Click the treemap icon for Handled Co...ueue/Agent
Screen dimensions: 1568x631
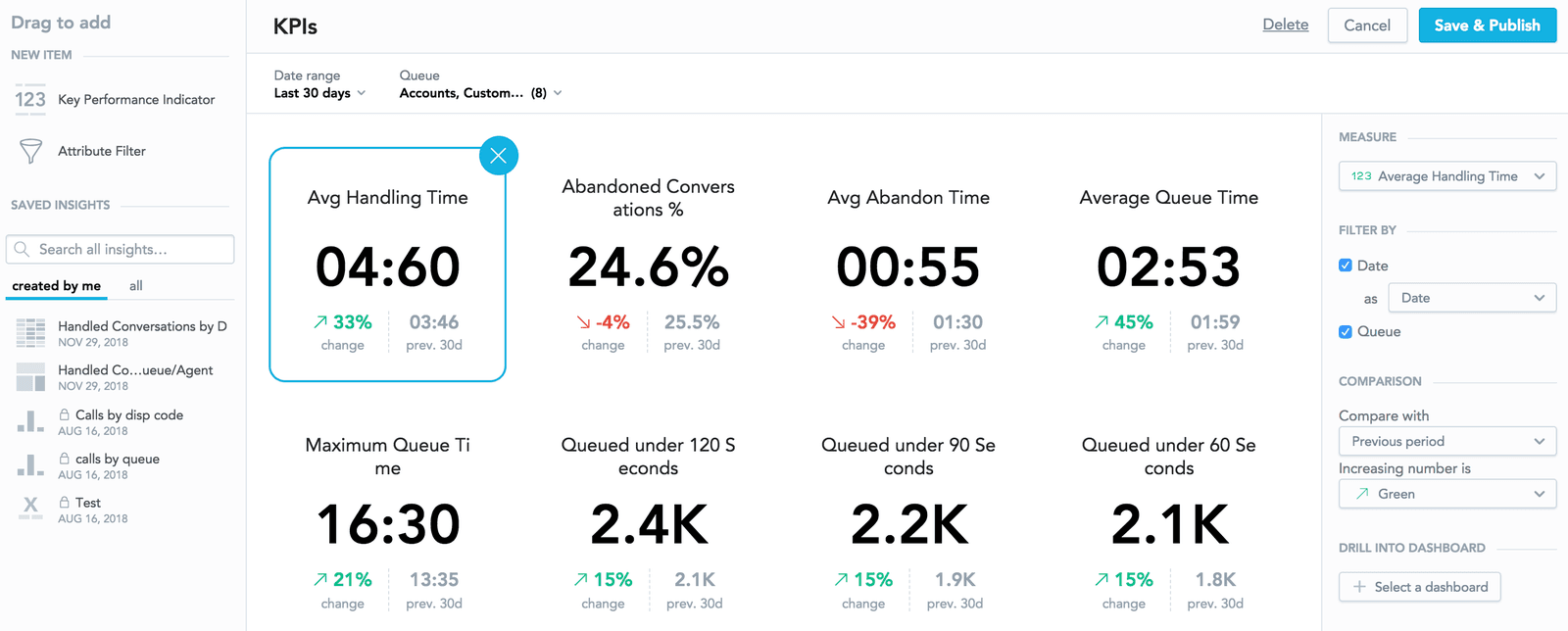click(30, 377)
